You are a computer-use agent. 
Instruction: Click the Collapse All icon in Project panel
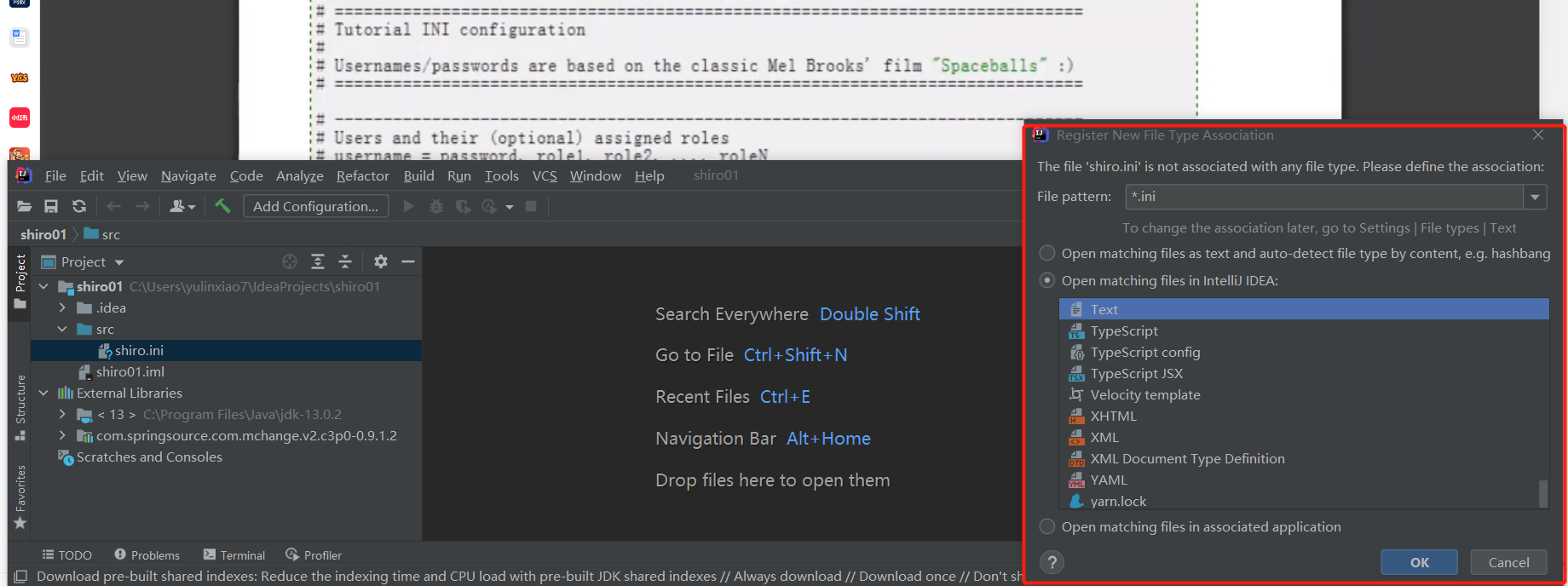pyautogui.click(x=345, y=261)
